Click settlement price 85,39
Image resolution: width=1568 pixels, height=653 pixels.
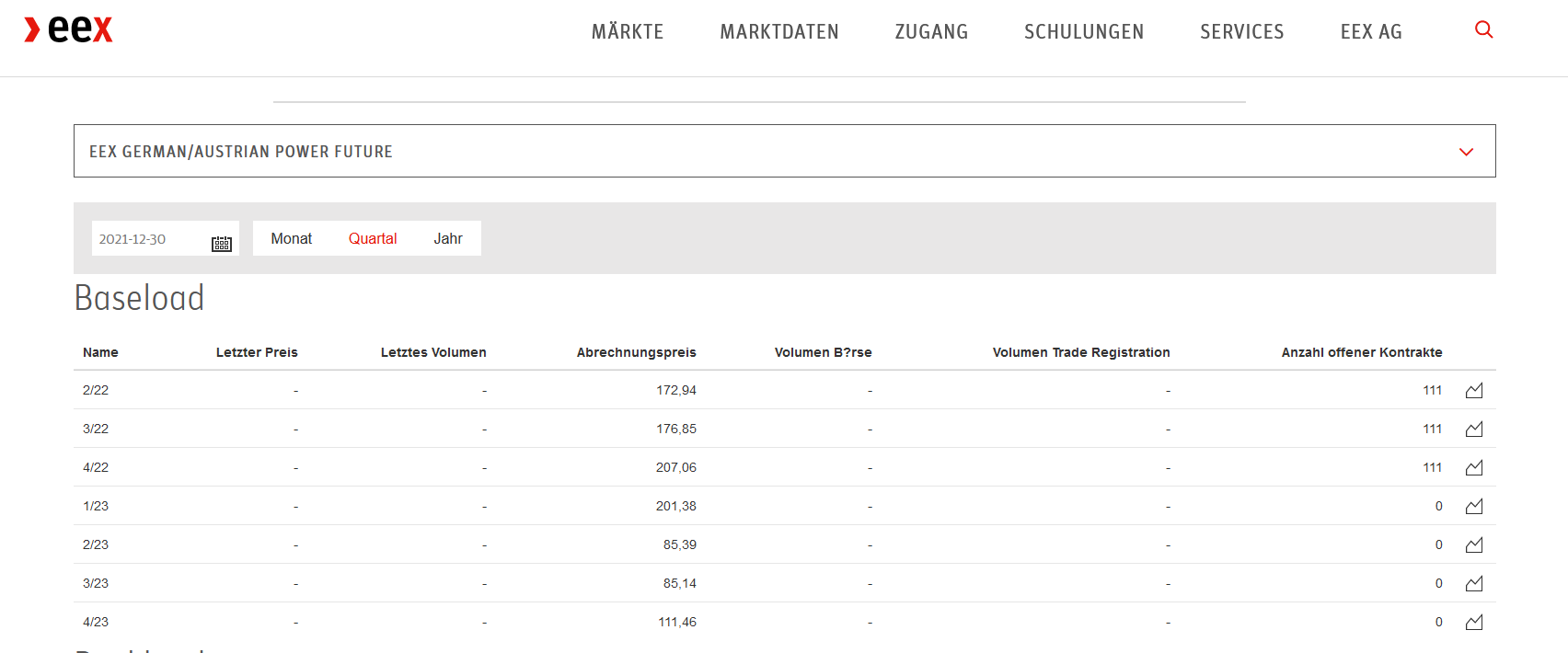(680, 544)
